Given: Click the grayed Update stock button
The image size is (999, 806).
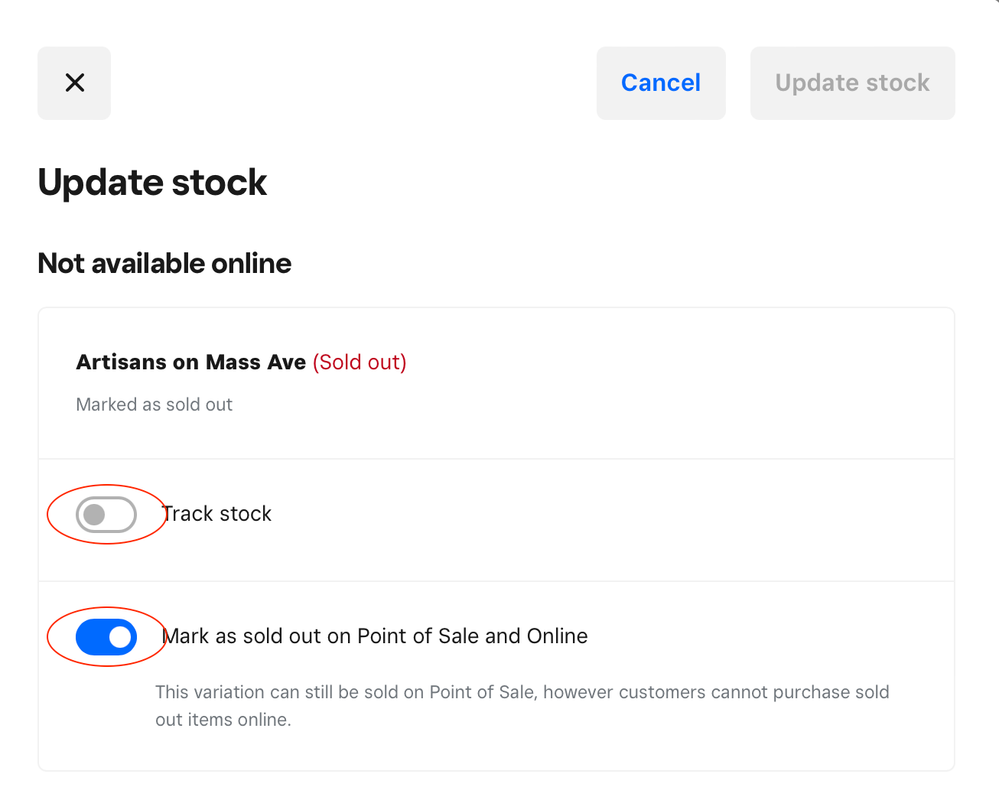Looking at the screenshot, I should (x=852, y=83).
